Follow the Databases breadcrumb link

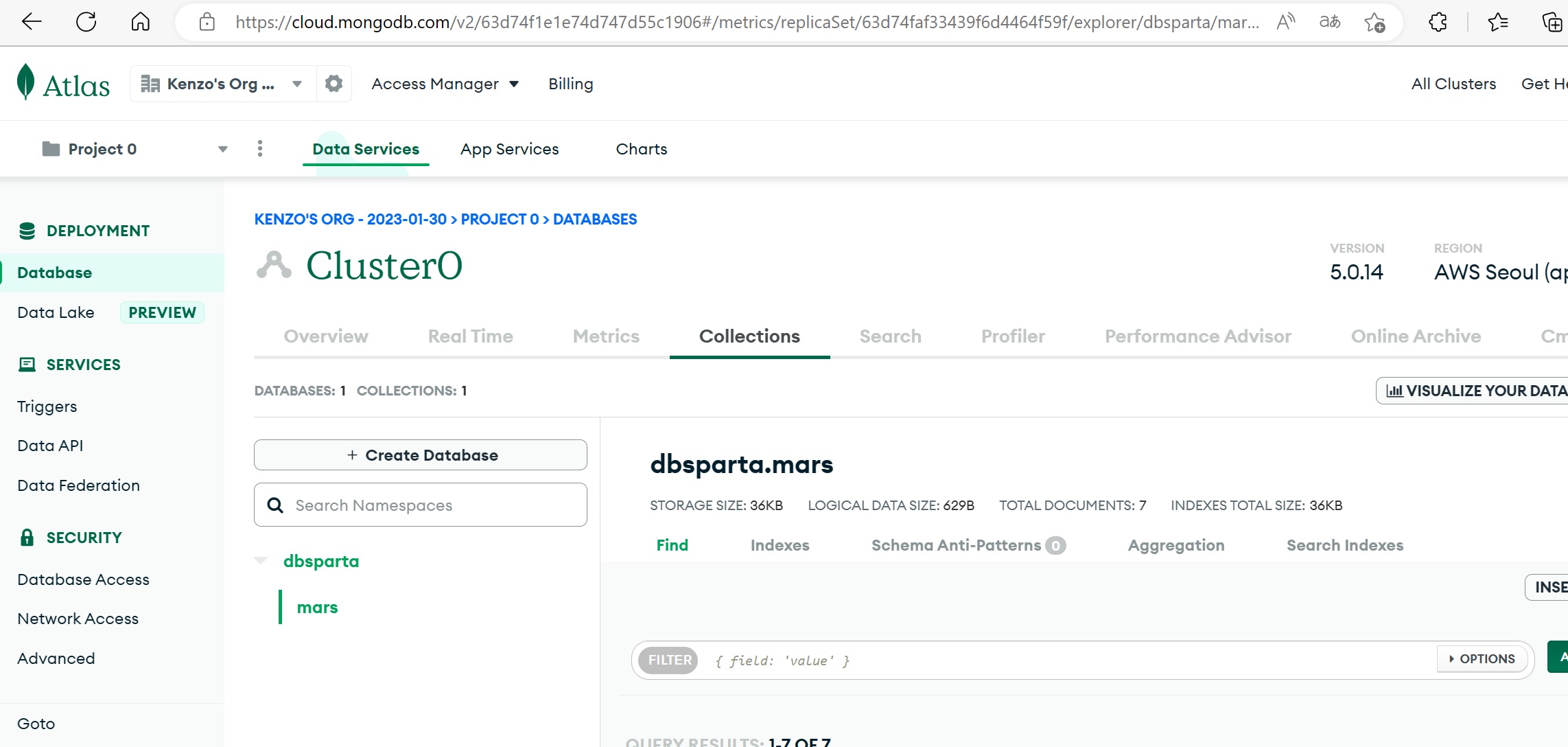coord(595,219)
